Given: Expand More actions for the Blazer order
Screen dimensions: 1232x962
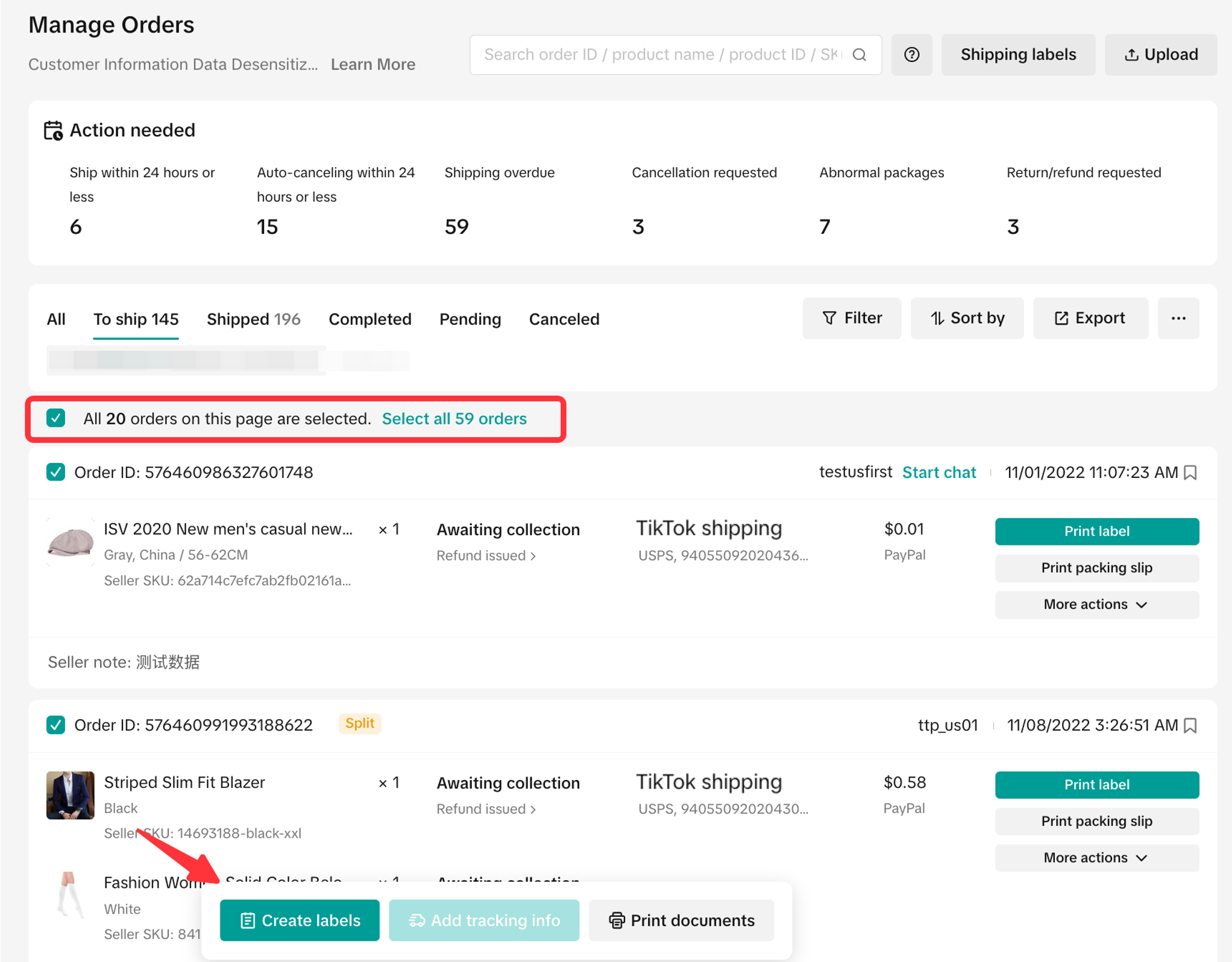Looking at the screenshot, I should pos(1096,858).
